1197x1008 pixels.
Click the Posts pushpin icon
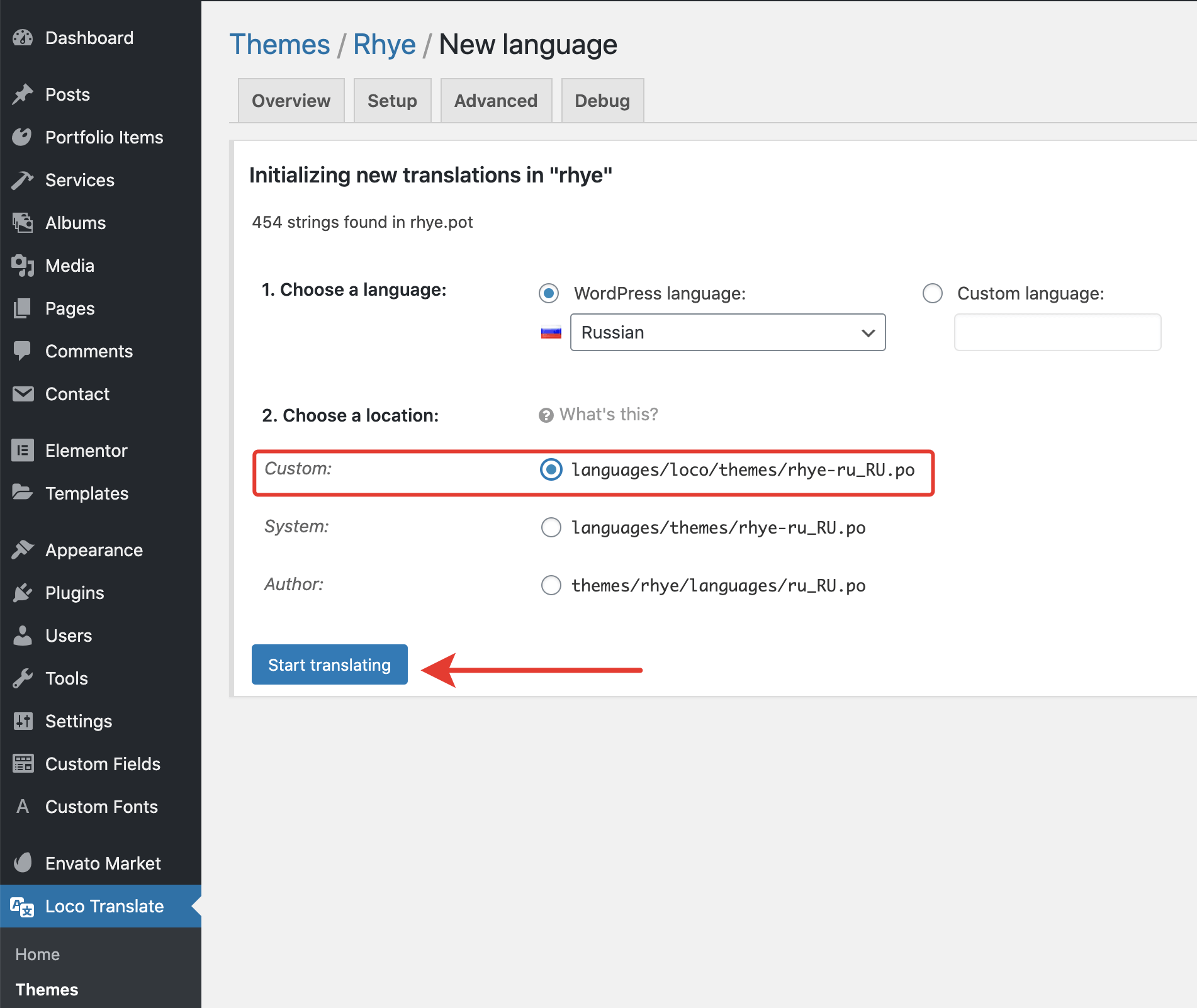23,94
